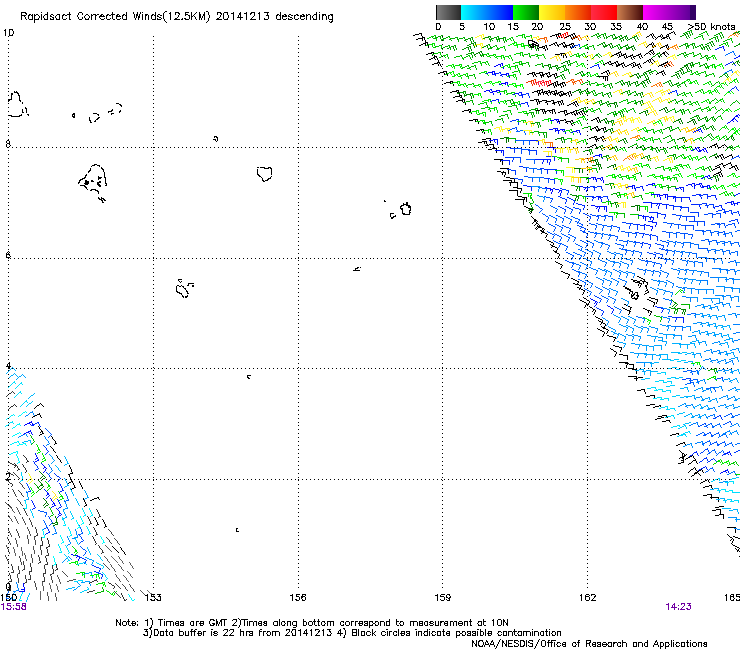Image resolution: width=740 pixels, height=650 pixels.
Task: Select the purple 45-50 knots legend swatch
Action: [x=682, y=12]
